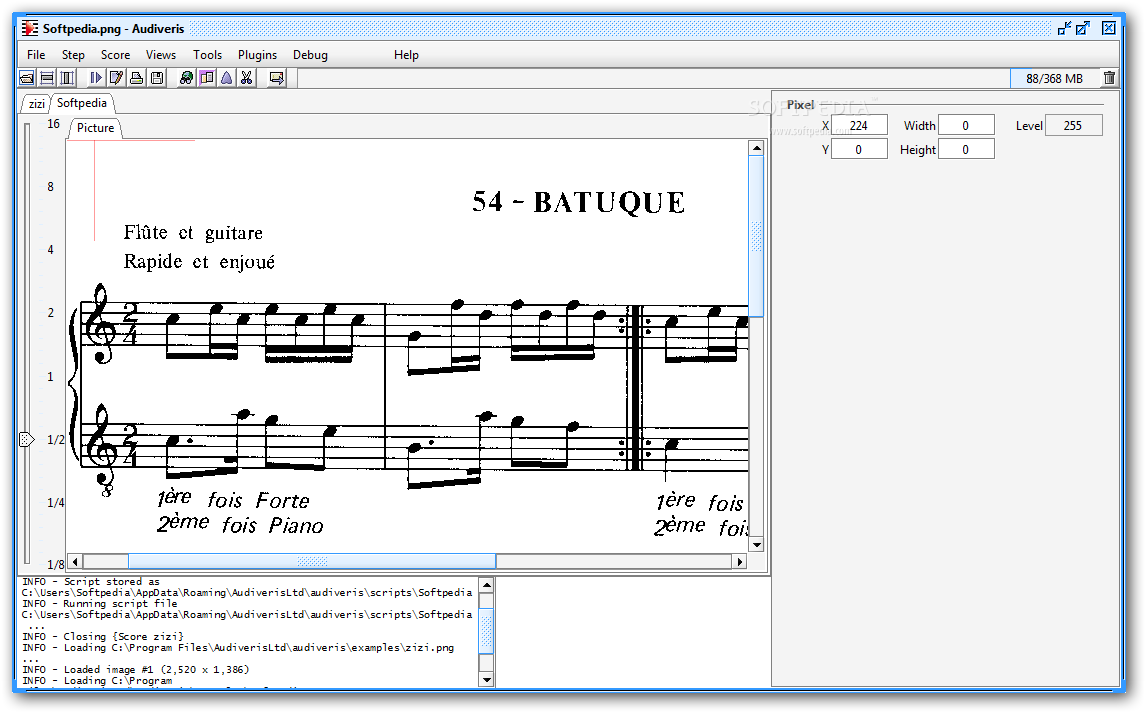Print the score with the printer icon

pyautogui.click(x=136, y=77)
